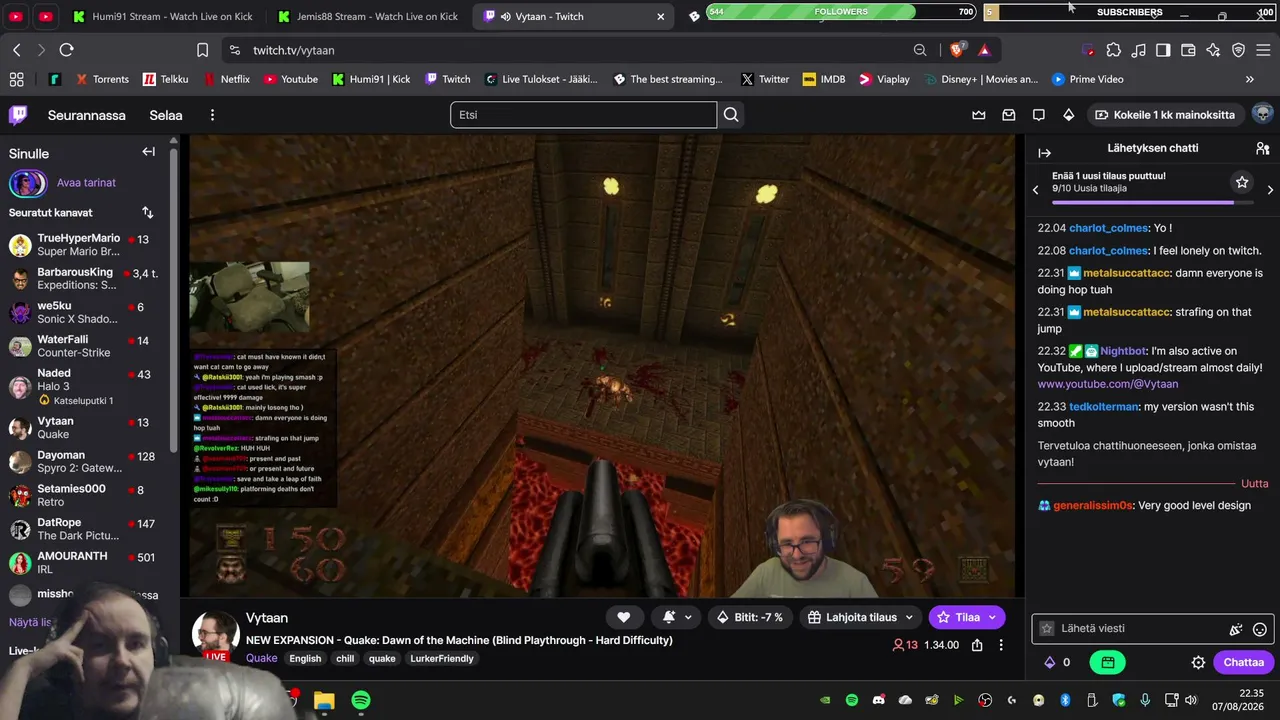
Task: Click the celebration icon in chat input
Action: pos(1236,629)
